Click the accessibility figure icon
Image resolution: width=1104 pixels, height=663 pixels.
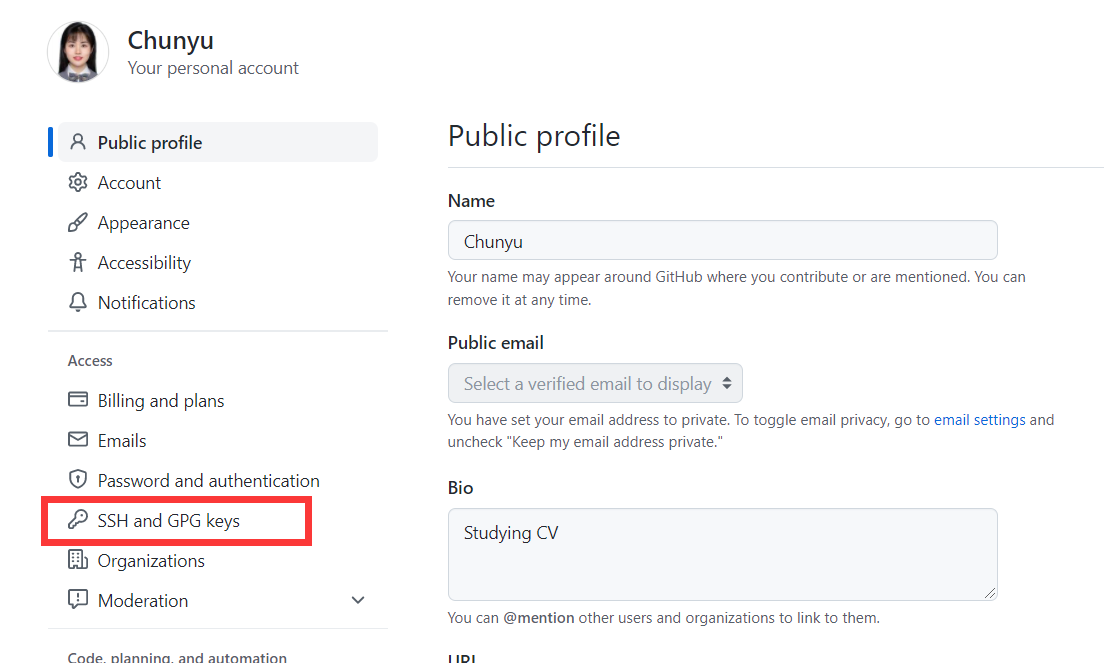(x=77, y=263)
